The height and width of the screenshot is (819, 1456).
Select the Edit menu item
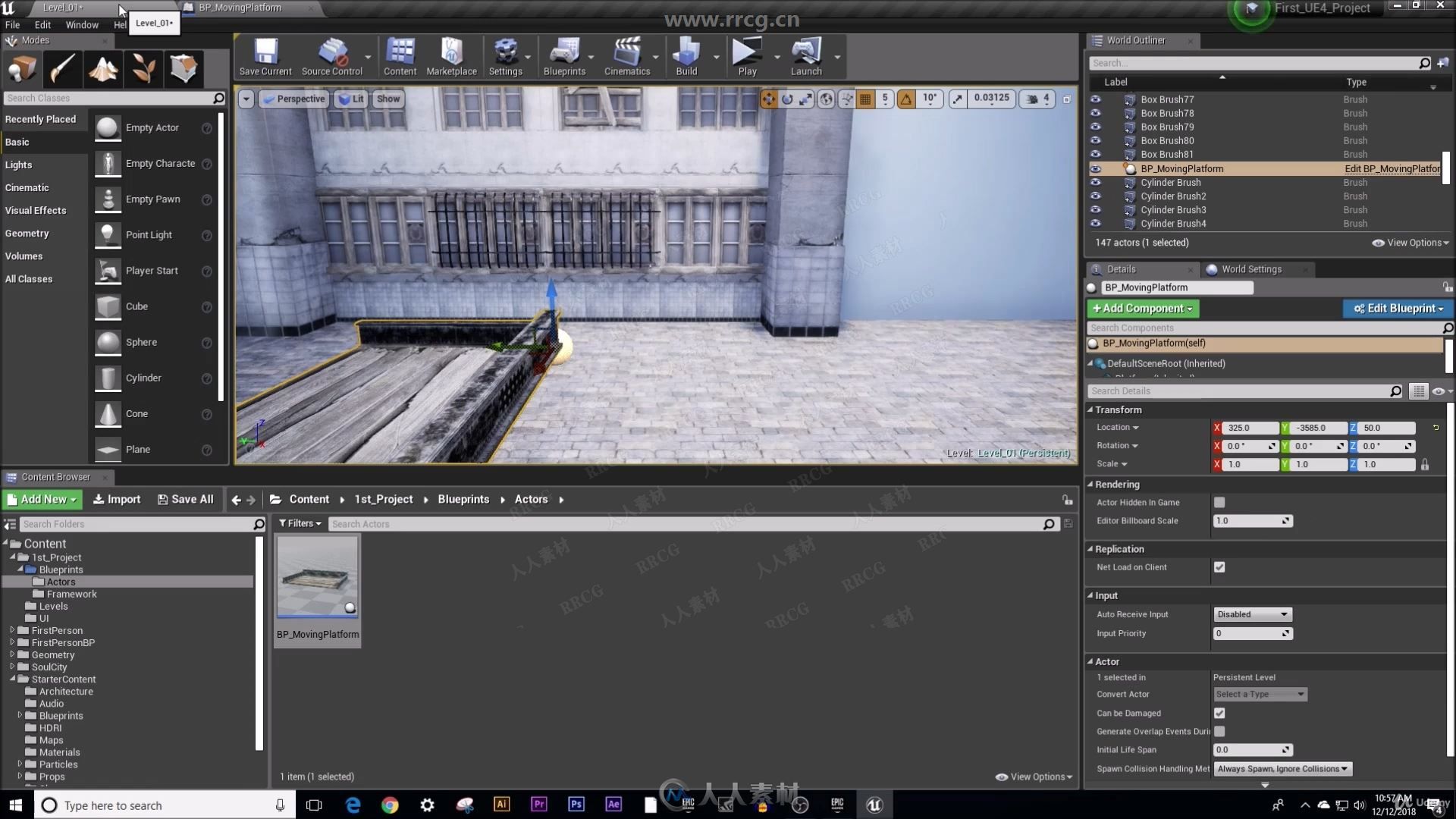43,24
